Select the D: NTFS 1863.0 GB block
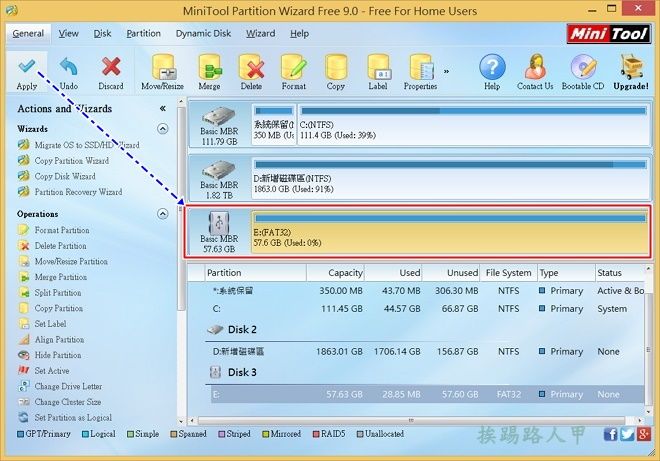The height and width of the screenshot is (461, 660). coord(450,178)
